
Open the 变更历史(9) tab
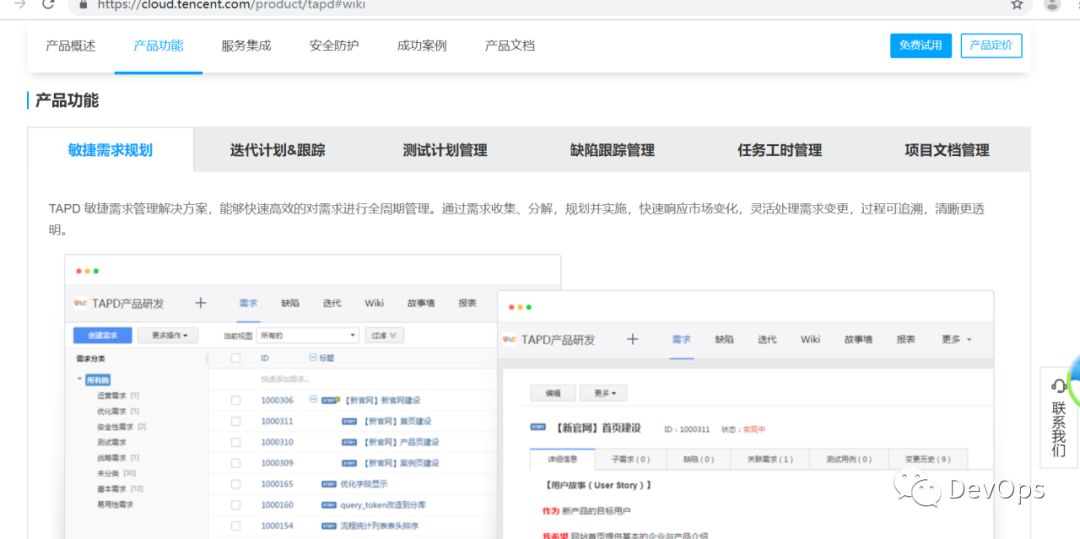point(926,458)
